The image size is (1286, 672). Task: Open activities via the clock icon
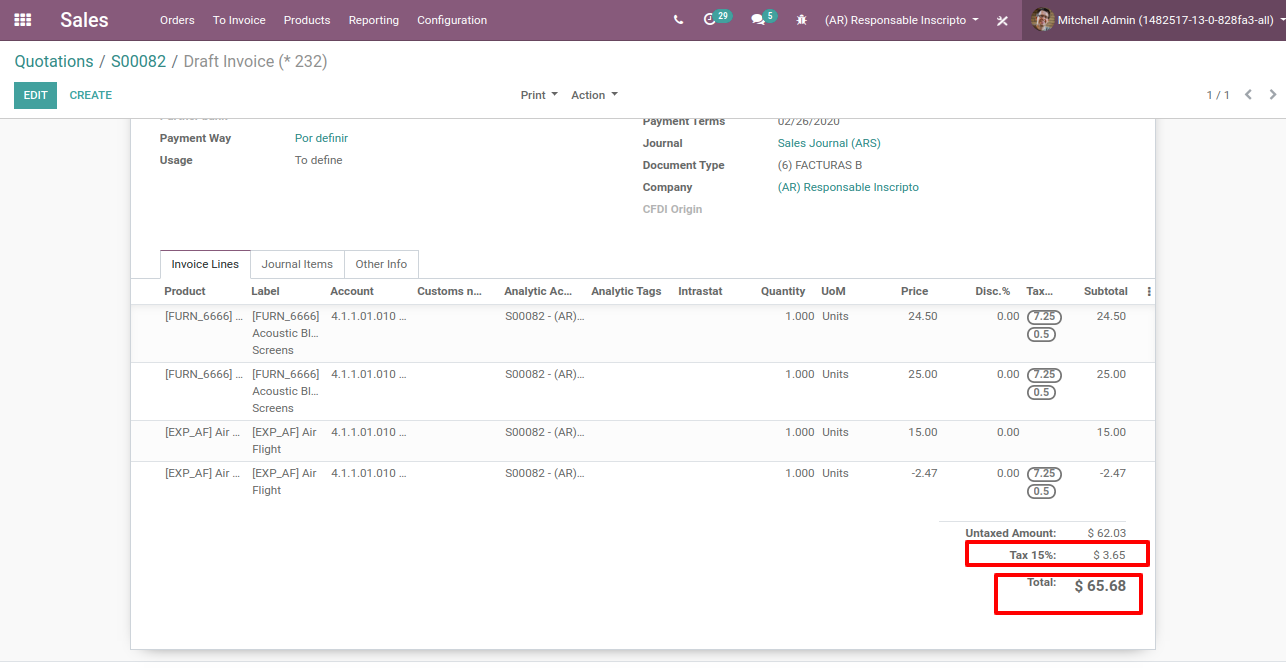tap(711, 20)
